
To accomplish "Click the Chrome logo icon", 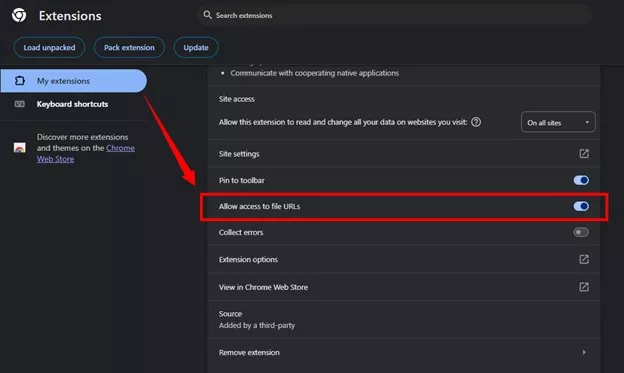I will tap(19, 15).
